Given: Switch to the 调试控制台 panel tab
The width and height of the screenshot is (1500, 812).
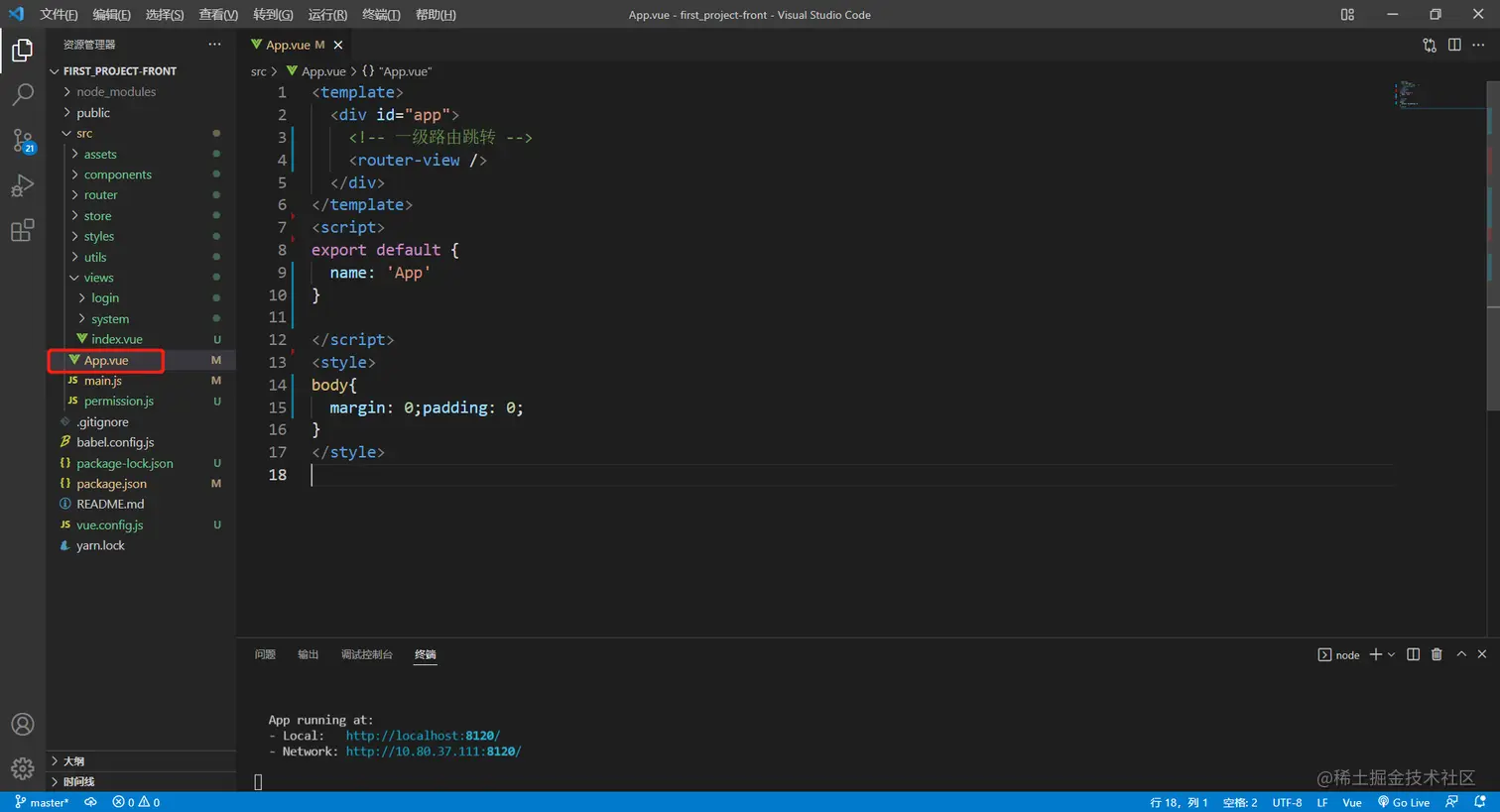Looking at the screenshot, I should point(367,654).
